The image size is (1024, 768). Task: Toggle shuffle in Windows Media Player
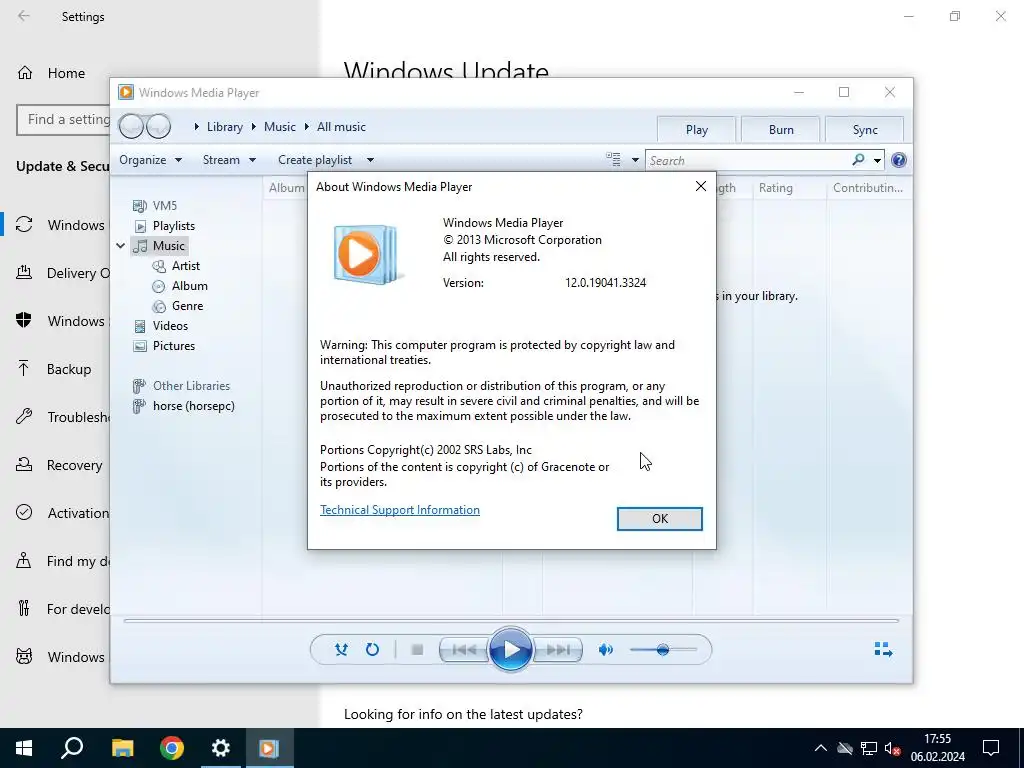point(341,649)
